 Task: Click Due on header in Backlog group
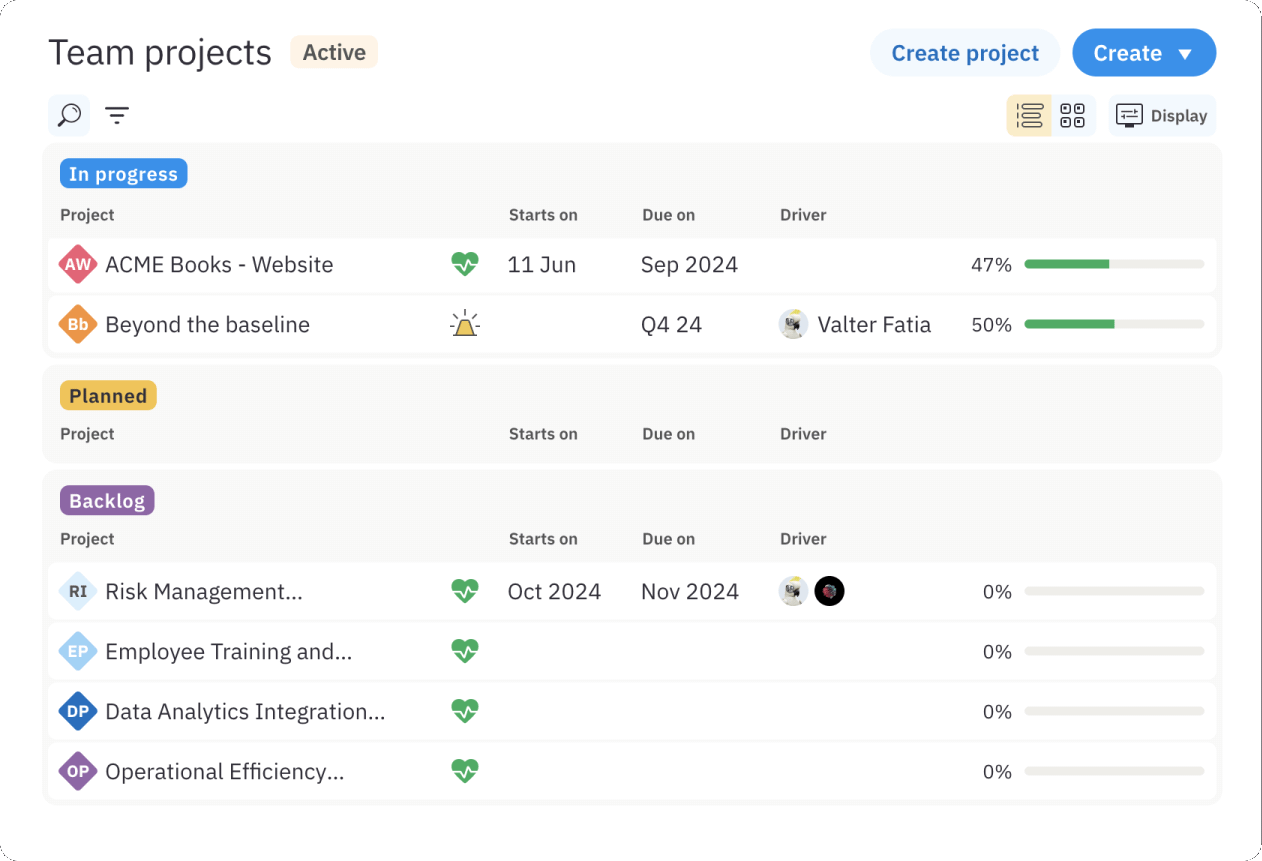point(669,539)
